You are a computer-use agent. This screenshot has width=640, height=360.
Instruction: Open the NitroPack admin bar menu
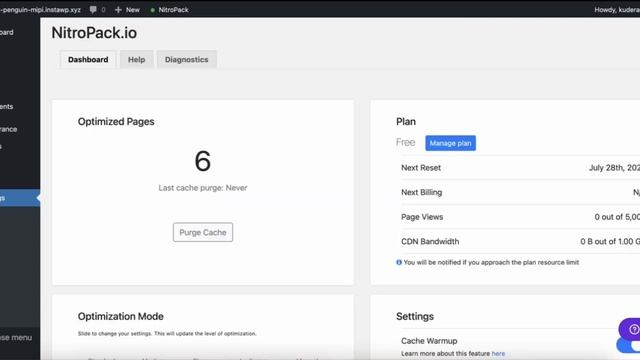(169, 9)
